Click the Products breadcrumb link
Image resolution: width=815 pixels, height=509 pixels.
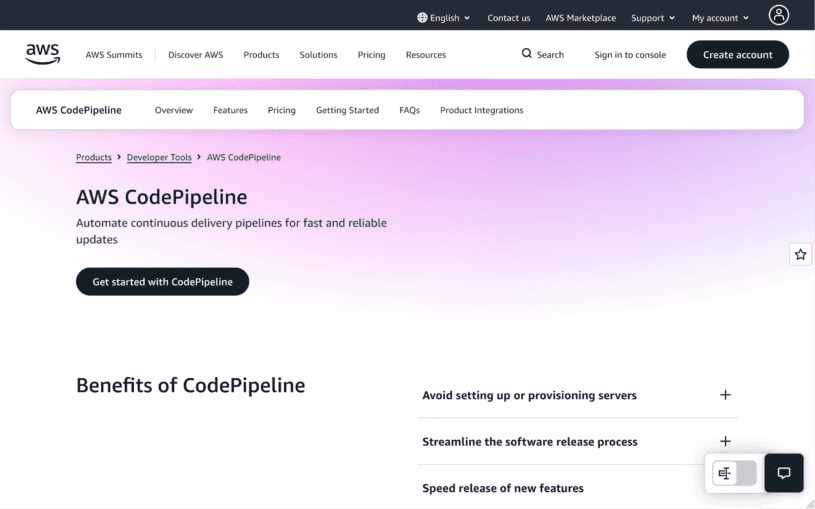point(94,157)
